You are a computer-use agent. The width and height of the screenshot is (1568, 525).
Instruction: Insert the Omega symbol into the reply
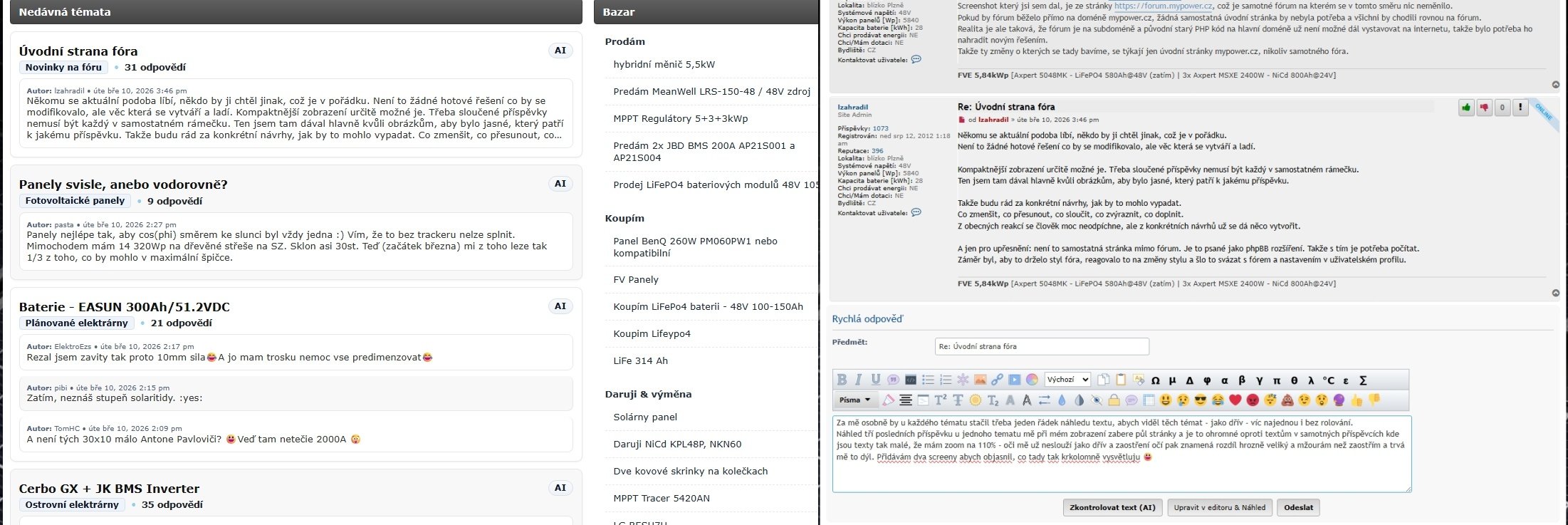[1155, 380]
